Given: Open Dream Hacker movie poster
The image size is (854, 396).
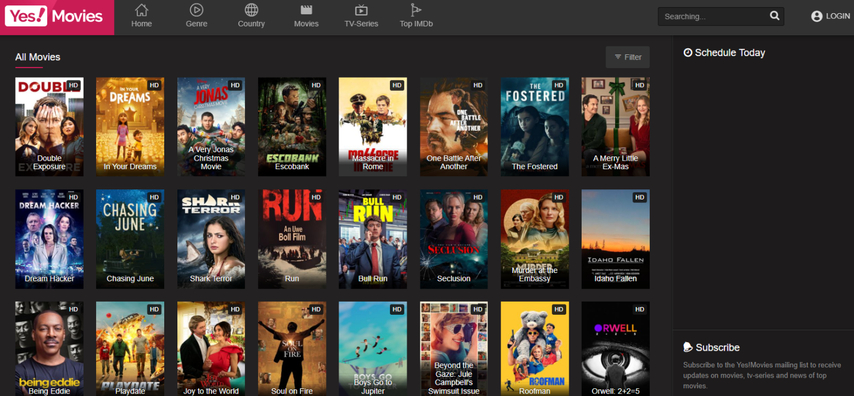Looking at the screenshot, I should pos(49,239).
